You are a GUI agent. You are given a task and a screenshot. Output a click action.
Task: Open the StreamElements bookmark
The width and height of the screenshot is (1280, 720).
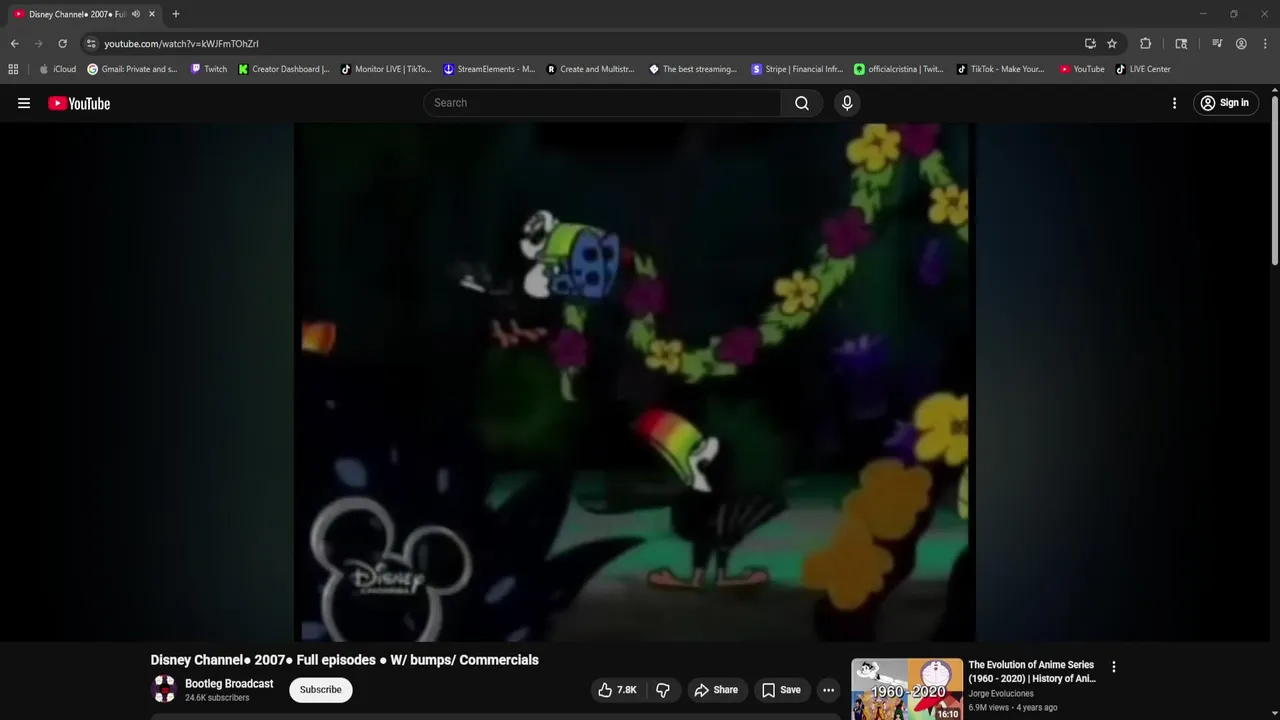[489, 69]
